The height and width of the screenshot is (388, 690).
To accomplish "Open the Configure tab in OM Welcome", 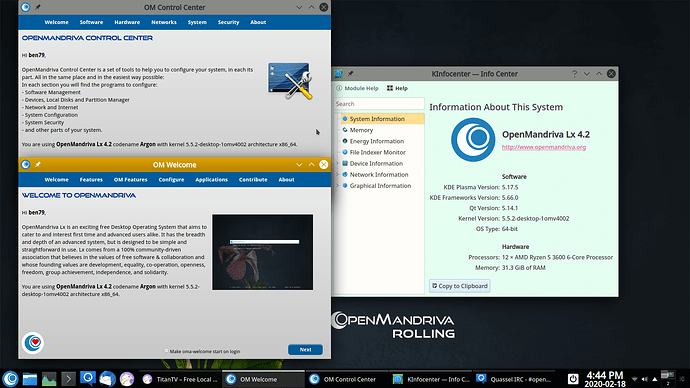I will pyautogui.click(x=171, y=179).
